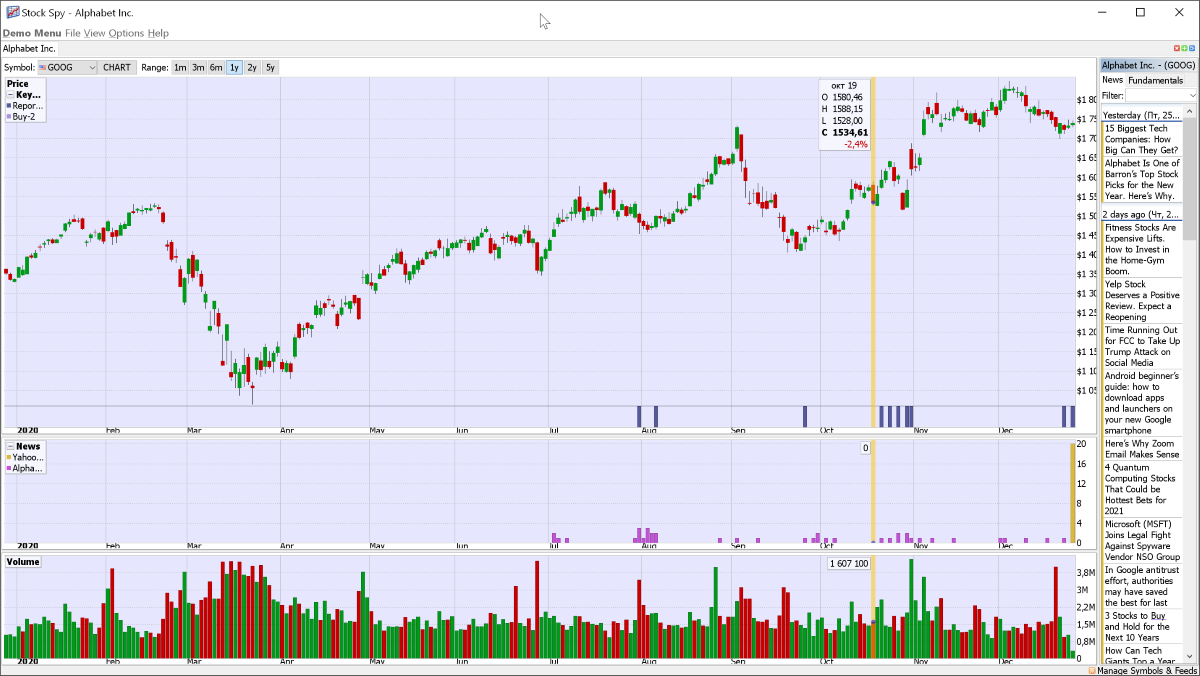The image size is (1200, 676).
Task: Open 'How Can Tech Giants Top a Year' article
Action: (1142, 655)
